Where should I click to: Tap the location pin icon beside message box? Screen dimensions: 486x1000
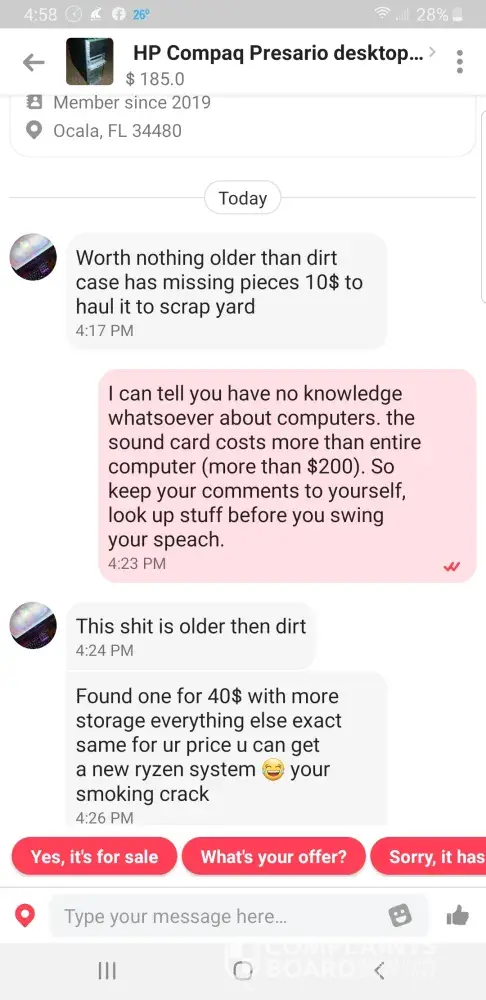24,916
